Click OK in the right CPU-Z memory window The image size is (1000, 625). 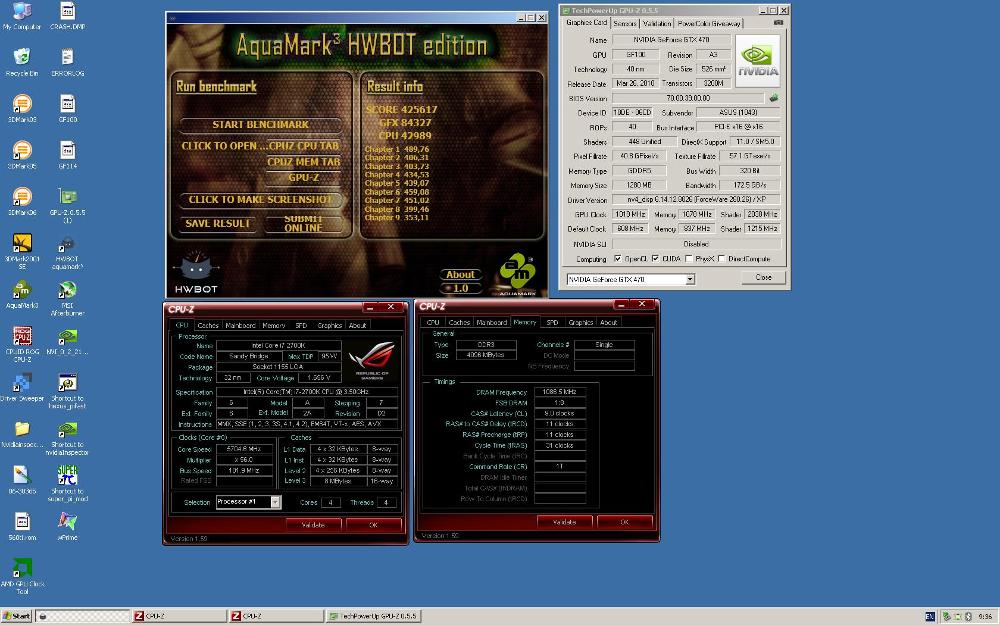(x=624, y=521)
